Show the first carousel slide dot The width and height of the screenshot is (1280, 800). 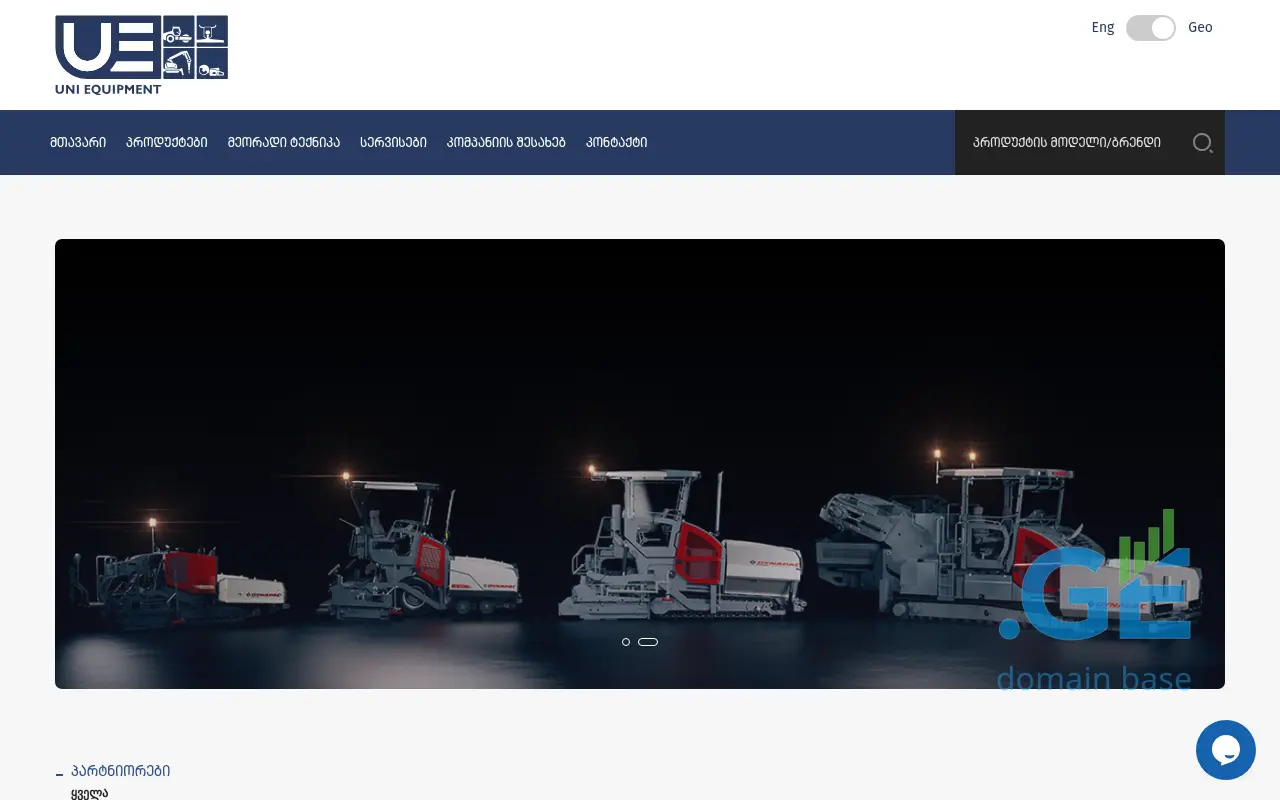point(626,642)
